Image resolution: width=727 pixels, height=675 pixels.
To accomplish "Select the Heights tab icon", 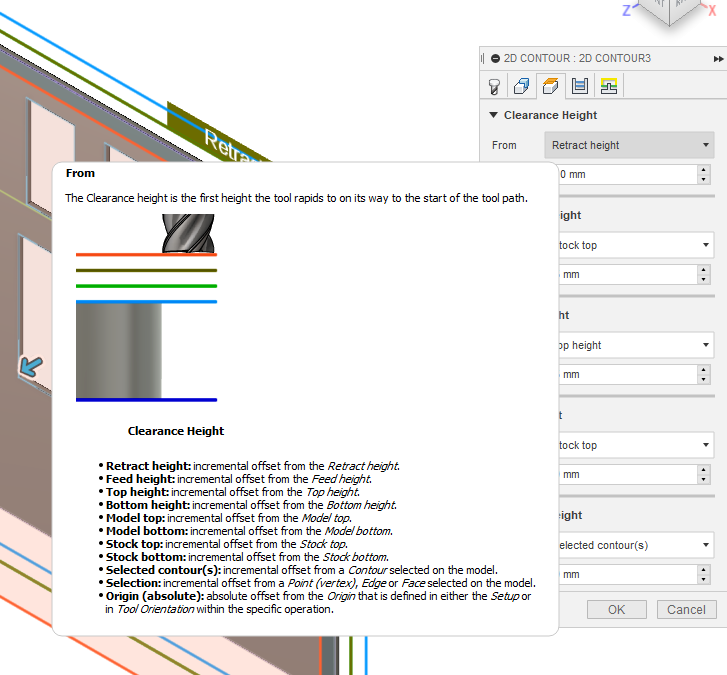I will coord(549,86).
